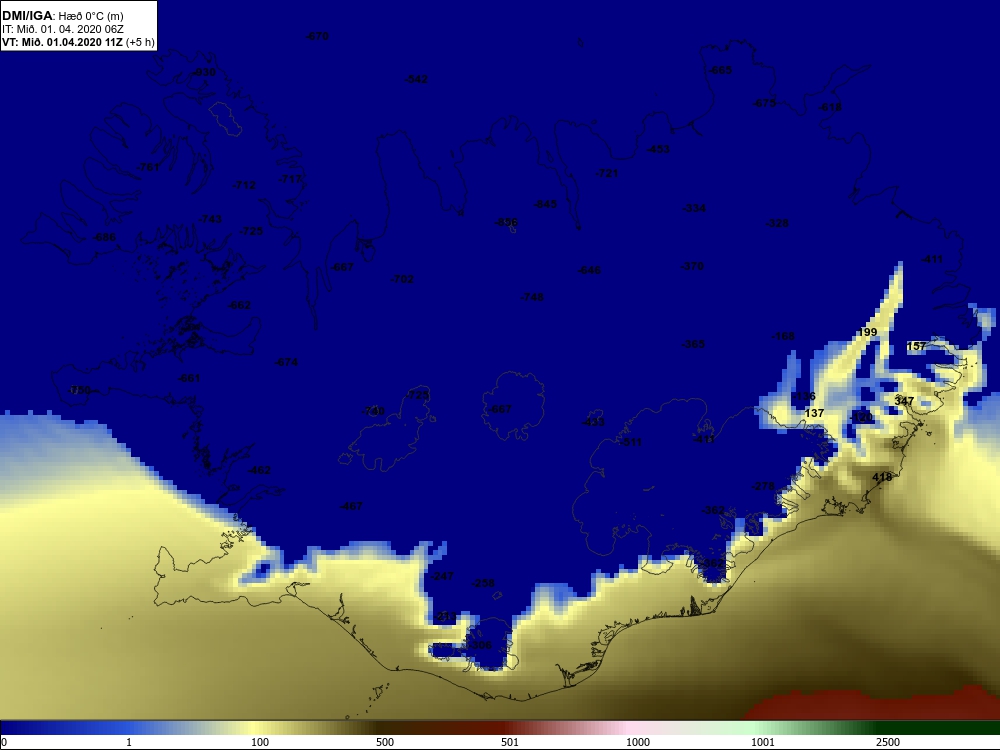
Task: Click the map value -433
Action: 594,422
